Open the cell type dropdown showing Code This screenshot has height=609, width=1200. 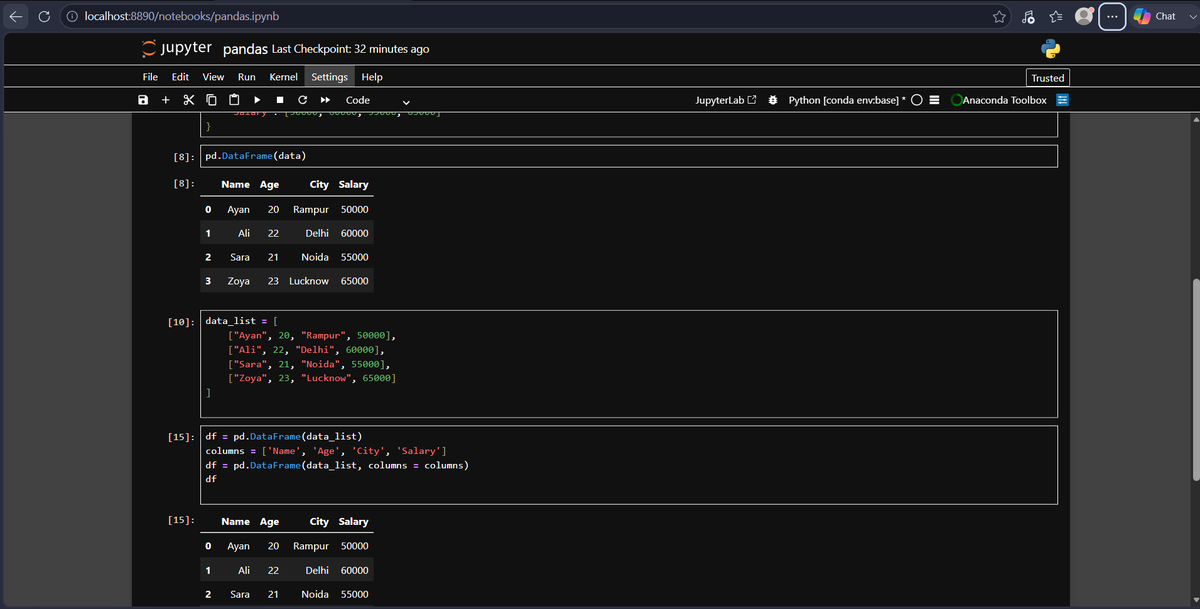coord(378,100)
